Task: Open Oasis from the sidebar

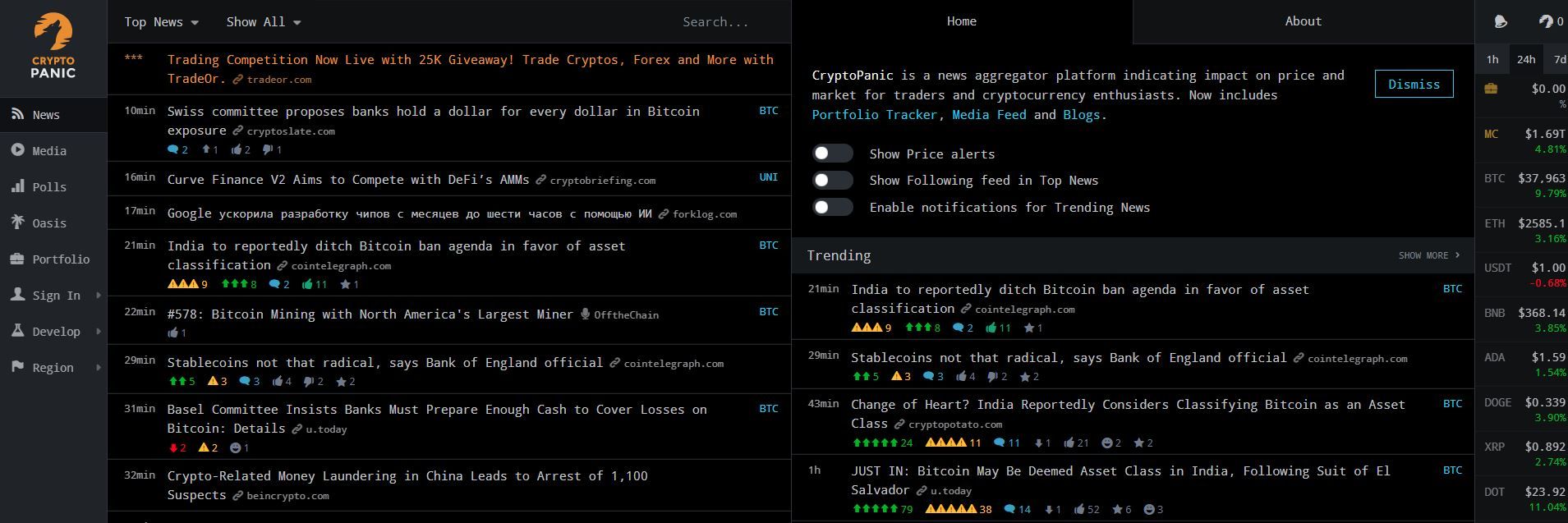Action: click(53, 223)
